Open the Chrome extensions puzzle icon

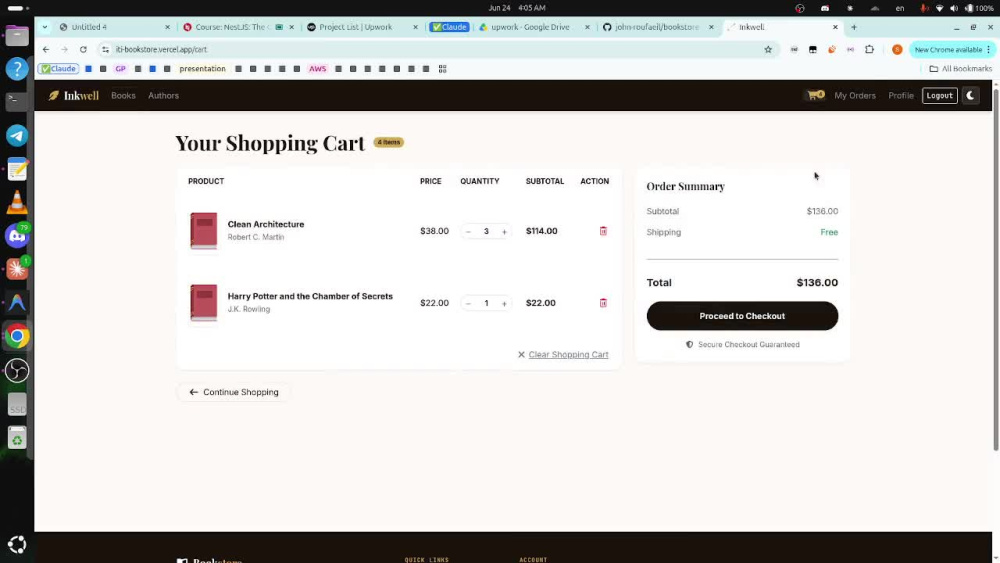point(869,49)
